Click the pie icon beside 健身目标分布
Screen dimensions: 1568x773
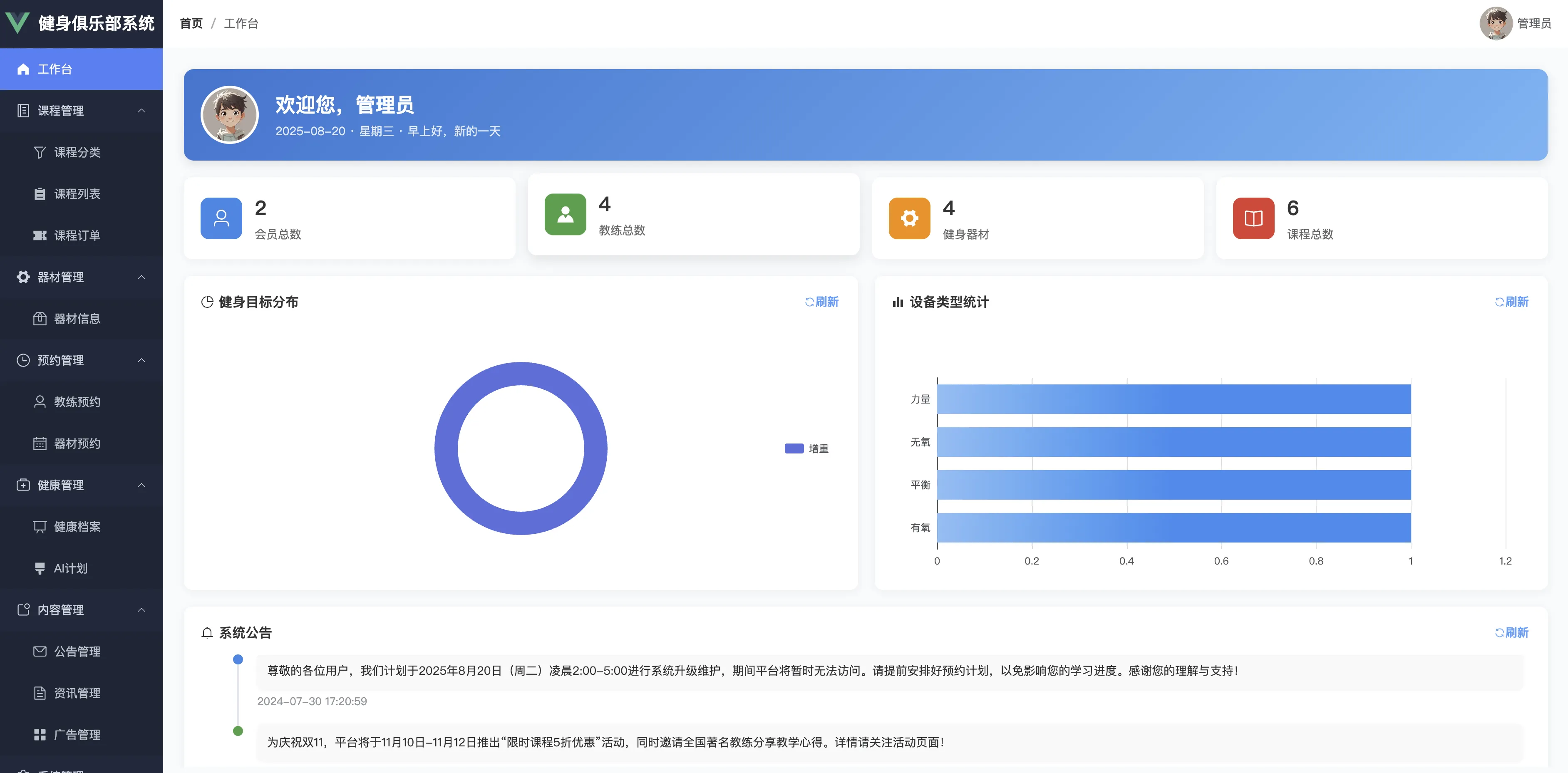(x=207, y=302)
